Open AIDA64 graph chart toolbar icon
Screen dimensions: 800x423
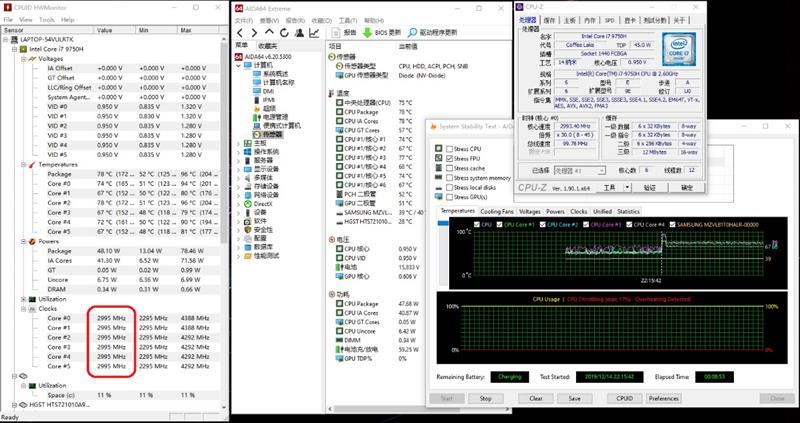pos(314,33)
